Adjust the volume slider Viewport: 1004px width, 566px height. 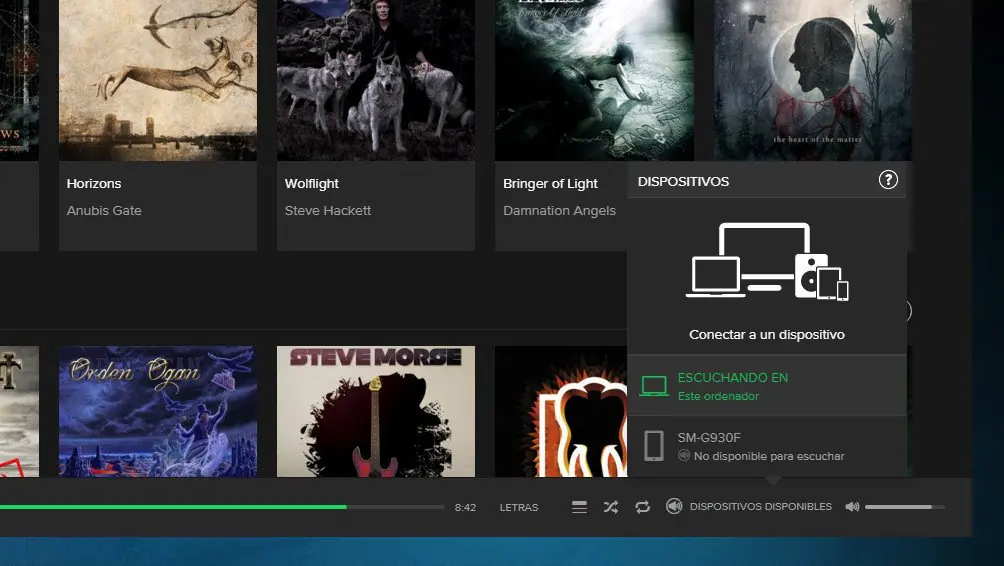(x=904, y=507)
